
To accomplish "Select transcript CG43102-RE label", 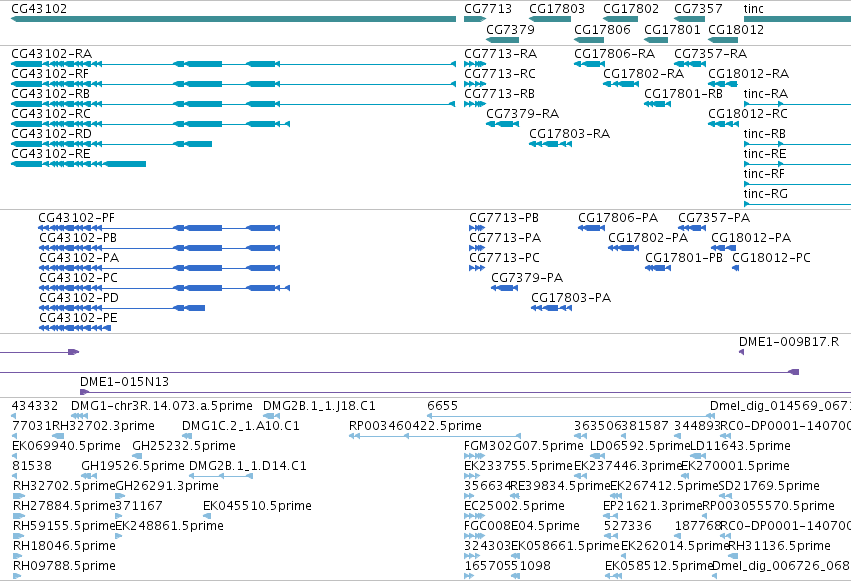I will pos(50,154).
